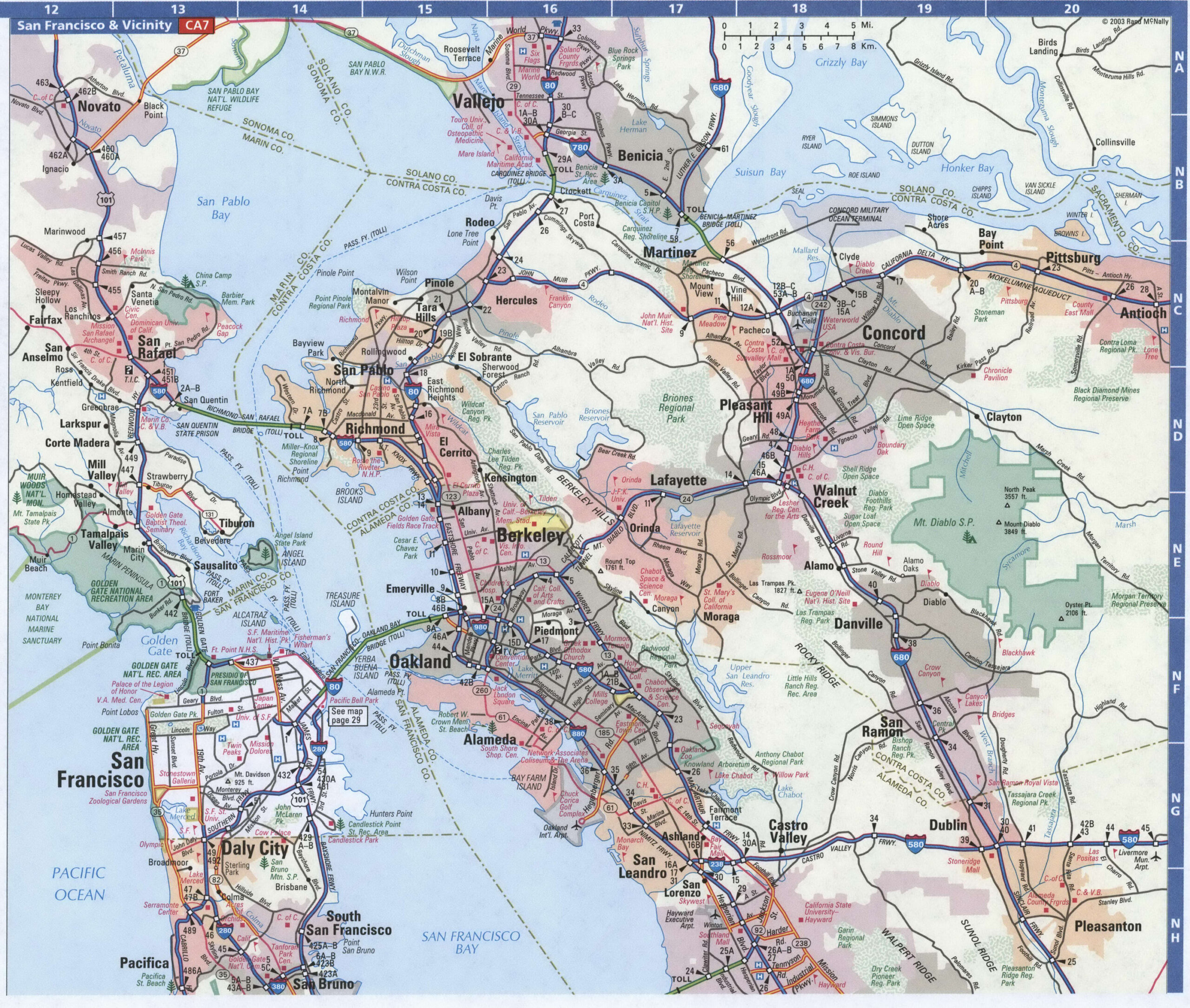1190x1008 pixels.
Task: Select the 'Sausalito' town label
Action: pos(215,566)
